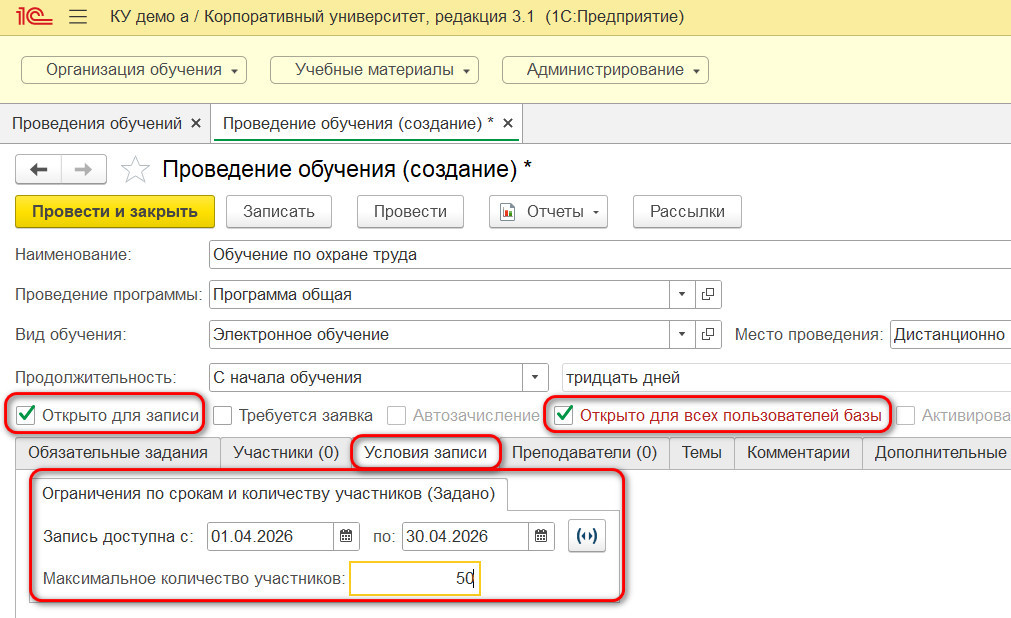Open calendar for start date 01.04.2026
The width and height of the screenshot is (1011, 618).
(346, 536)
